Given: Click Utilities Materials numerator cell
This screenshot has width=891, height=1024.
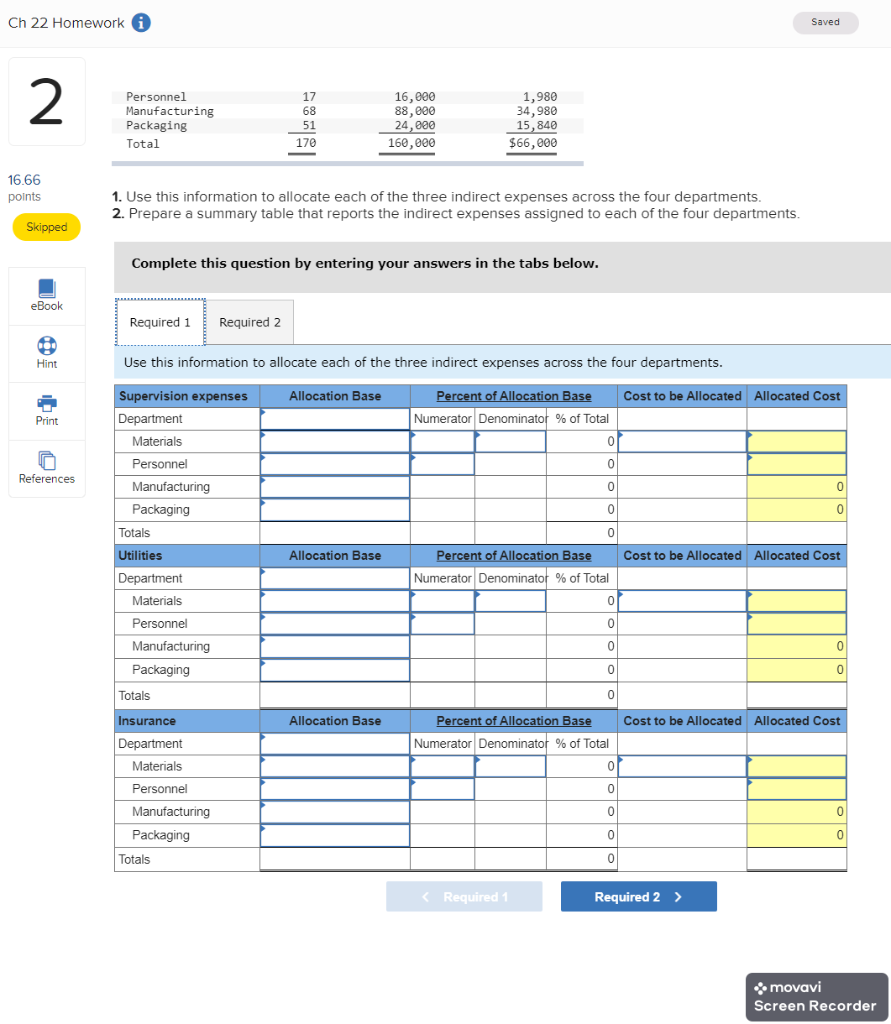Looking at the screenshot, I should pos(442,601).
